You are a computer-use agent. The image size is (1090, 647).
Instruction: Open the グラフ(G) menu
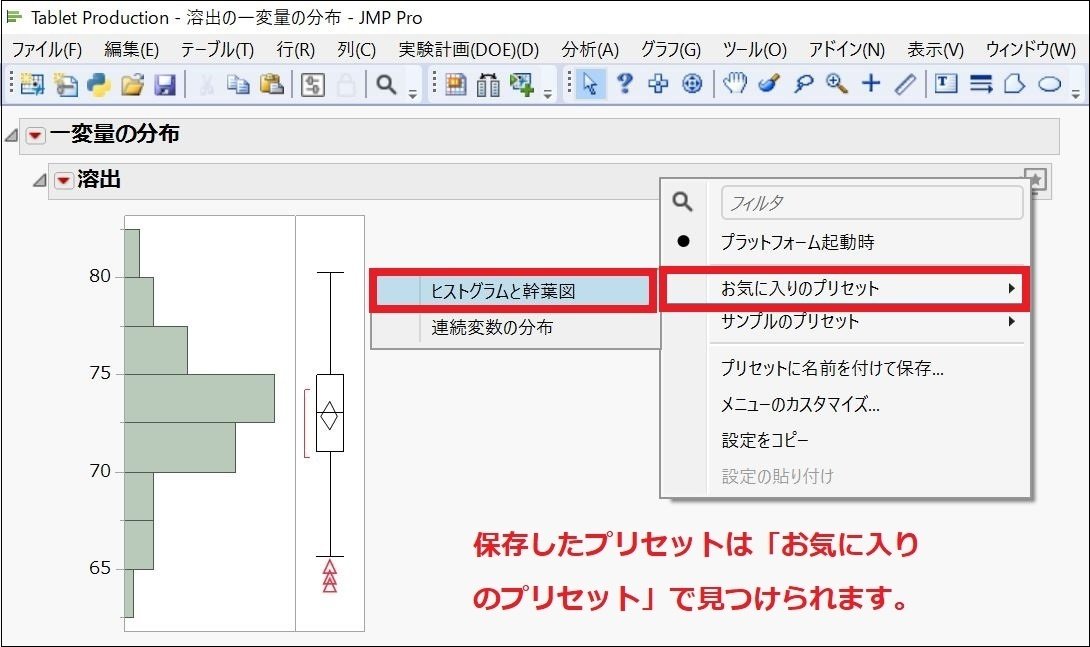pos(671,50)
